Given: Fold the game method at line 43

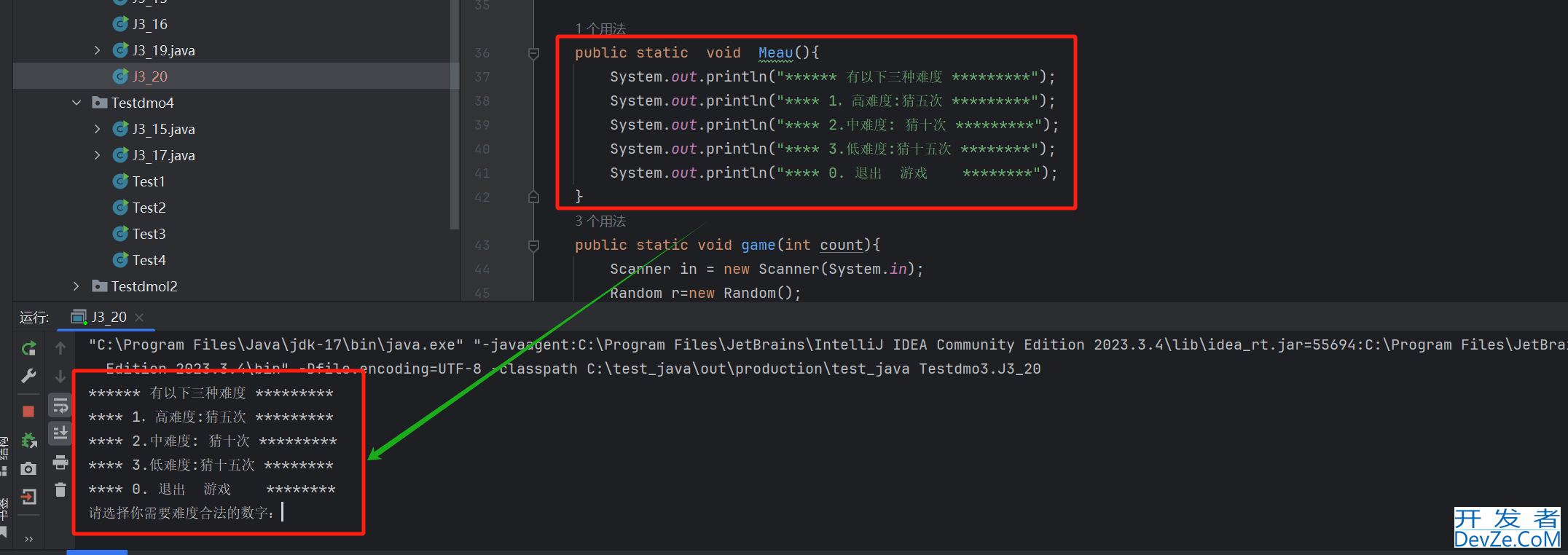Looking at the screenshot, I should point(533,245).
